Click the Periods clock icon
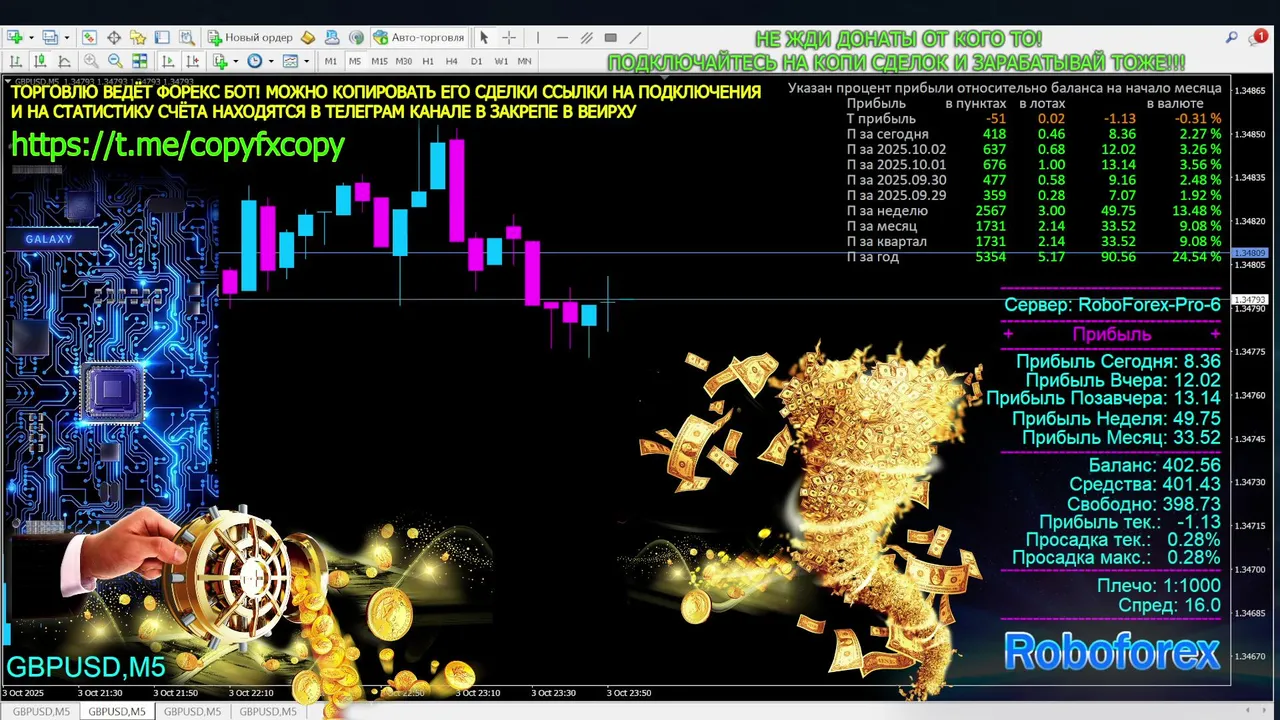The height and width of the screenshot is (720, 1280). pos(255,61)
